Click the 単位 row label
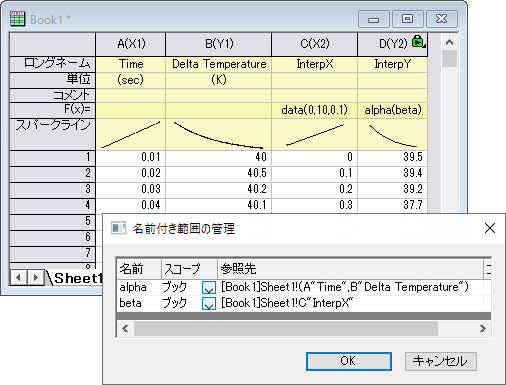The image size is (506, 385). (53, 80)
